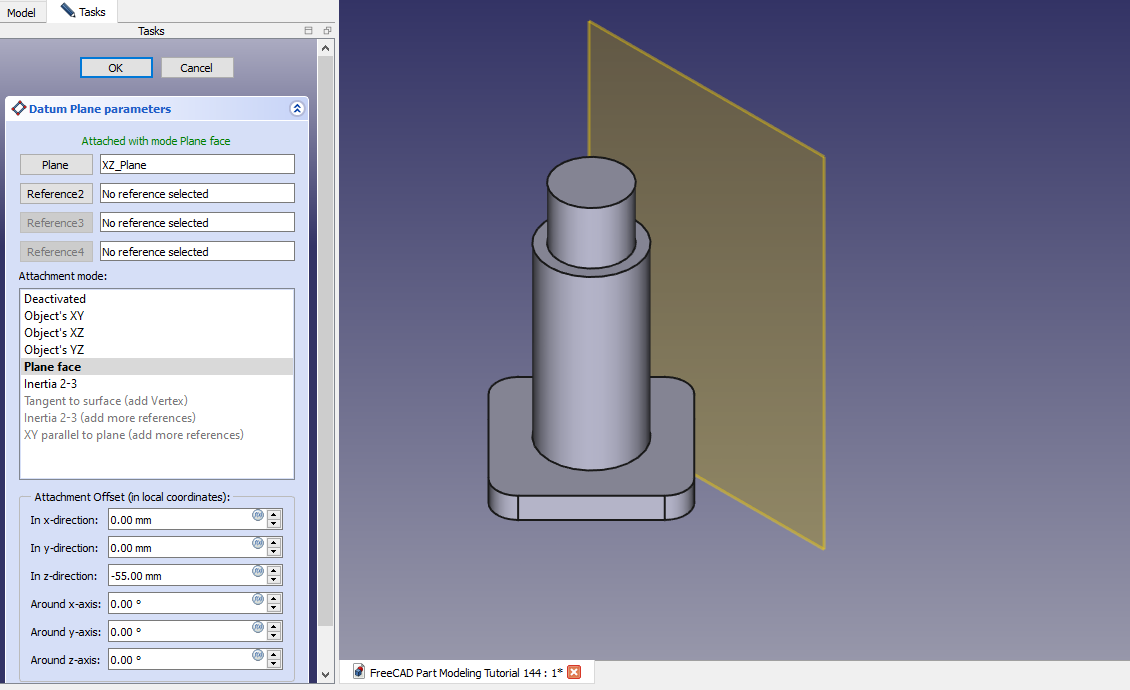Click the Around z-axis expression icon
1130x690 pixels.
click(x=257, y=656)
